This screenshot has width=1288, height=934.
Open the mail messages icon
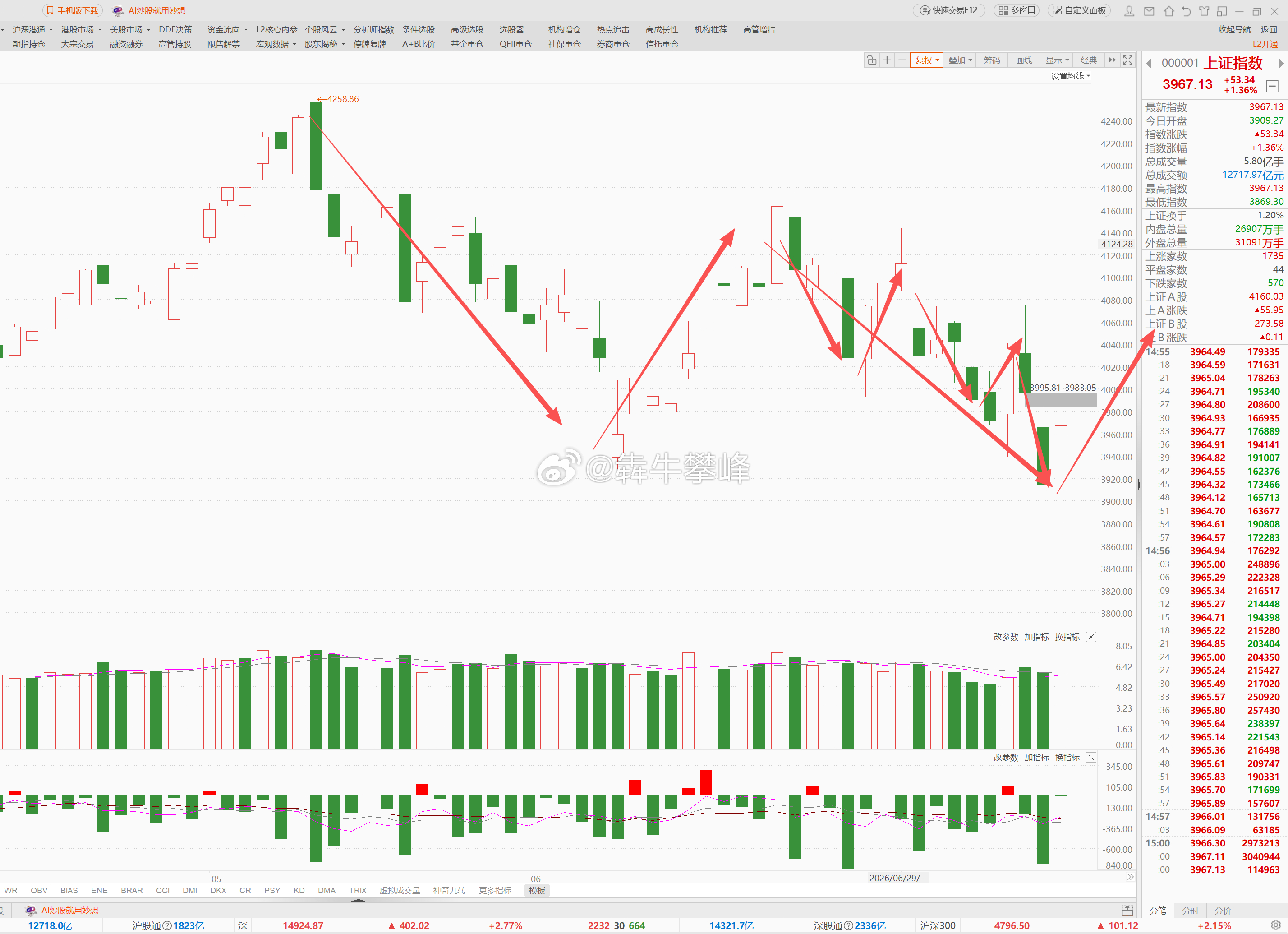click(x=1149, y=11)
